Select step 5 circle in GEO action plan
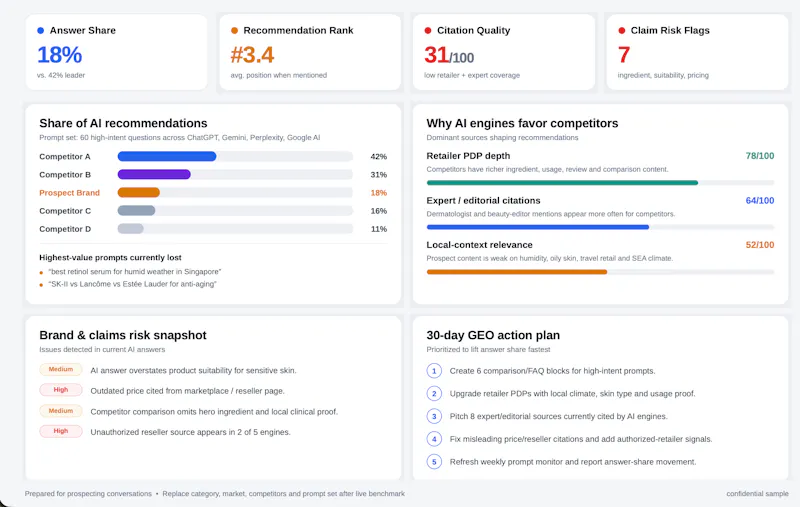 (x=434, y=462)
